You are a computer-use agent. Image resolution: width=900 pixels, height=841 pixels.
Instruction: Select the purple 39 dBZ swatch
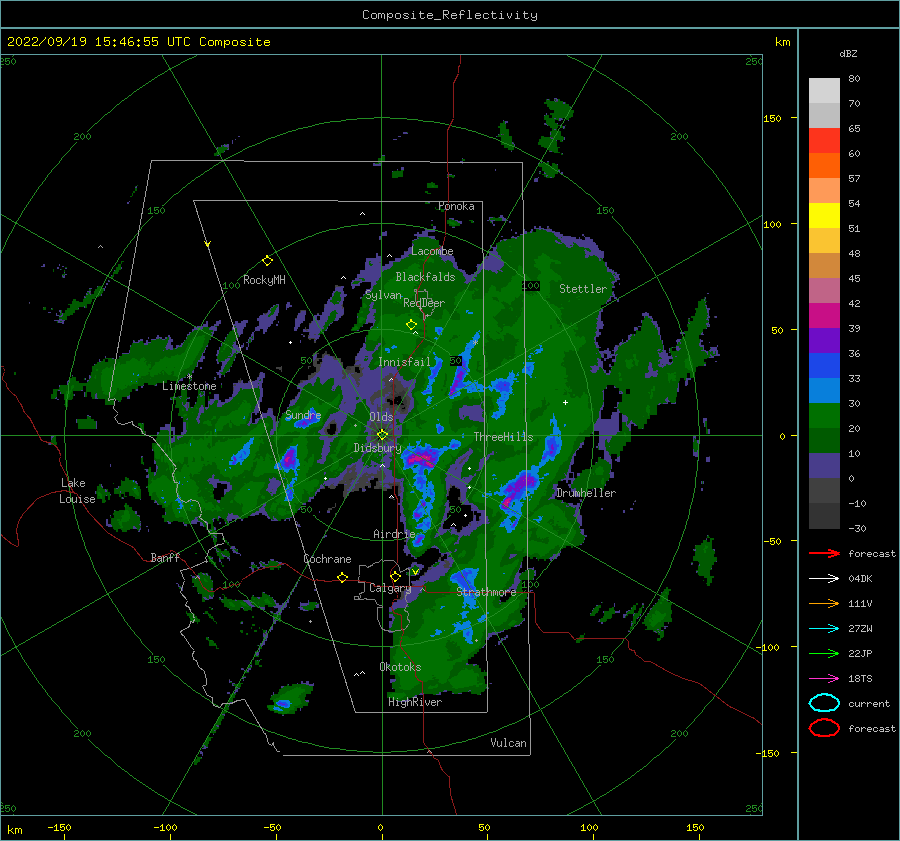(x=824, y=340)
